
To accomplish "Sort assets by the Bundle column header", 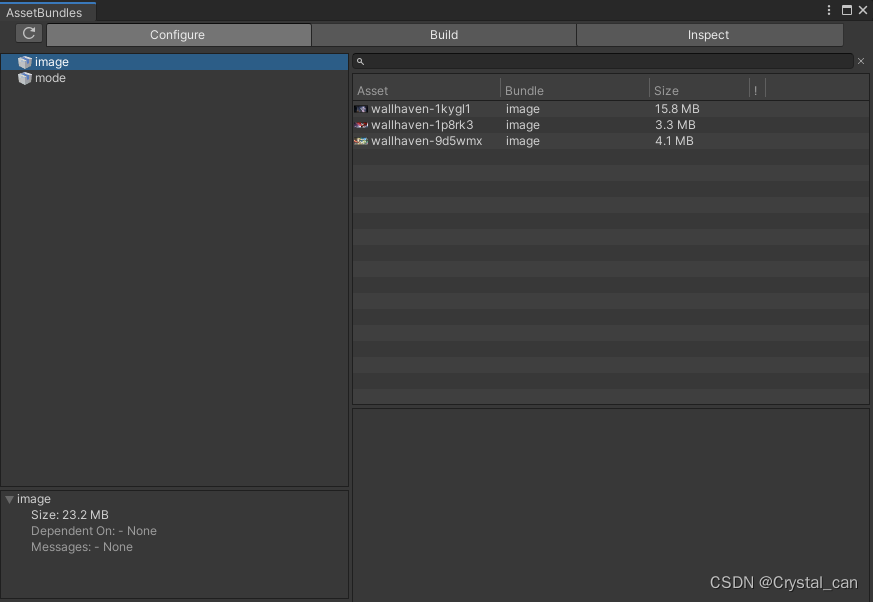I will 522,90.
